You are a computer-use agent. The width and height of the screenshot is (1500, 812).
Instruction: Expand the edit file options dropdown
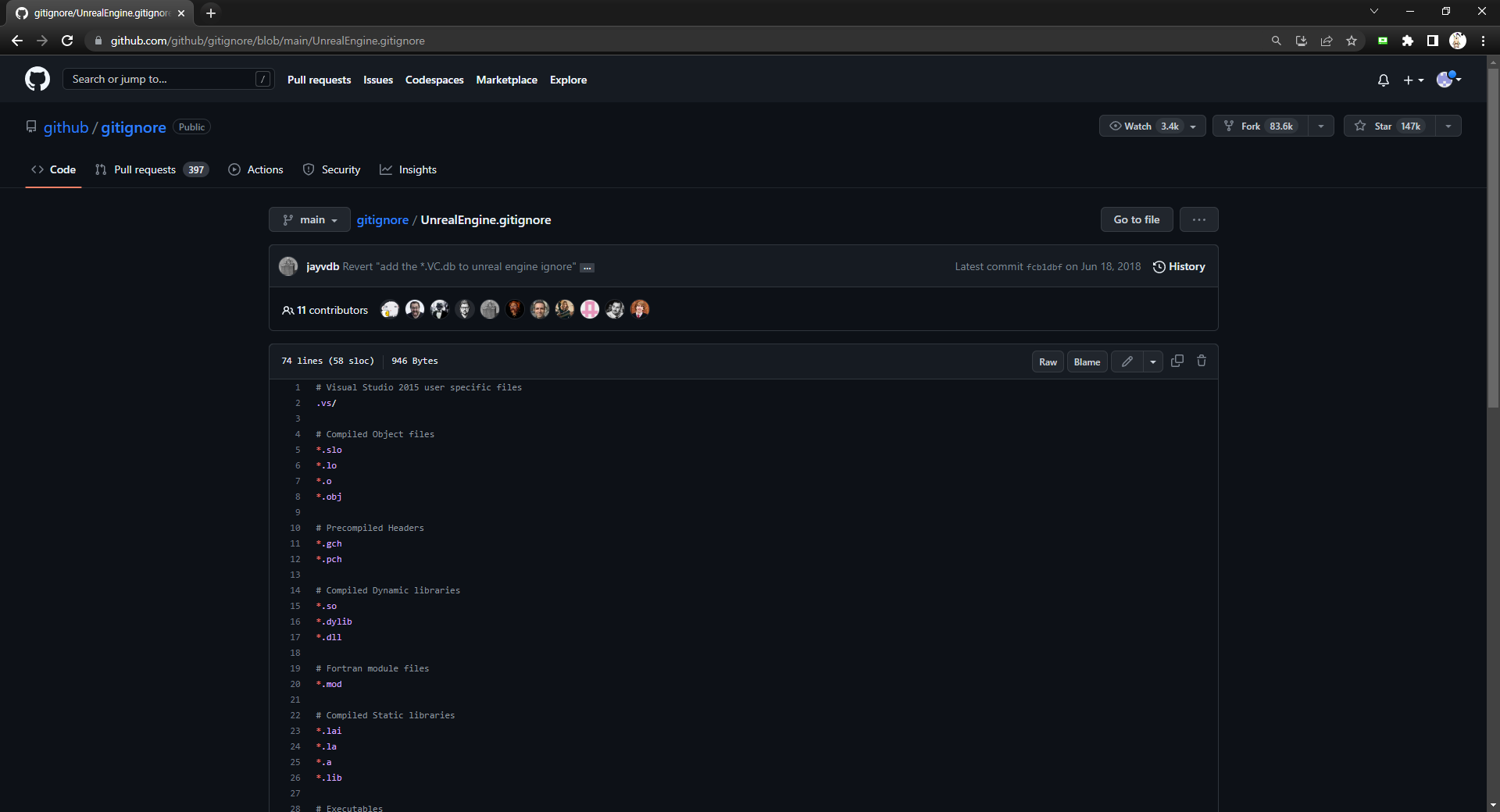[1153, 361]
